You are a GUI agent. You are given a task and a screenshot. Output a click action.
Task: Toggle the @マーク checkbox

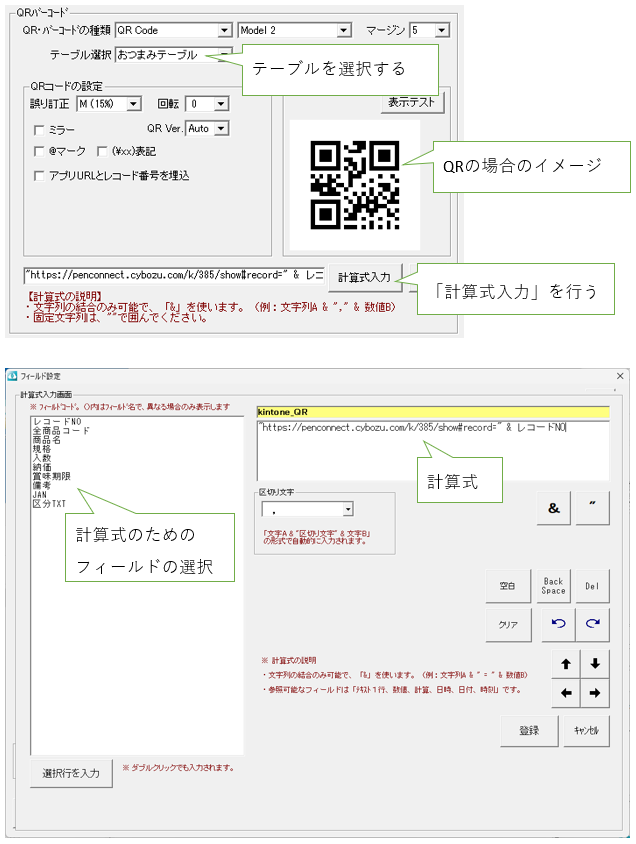39,151
